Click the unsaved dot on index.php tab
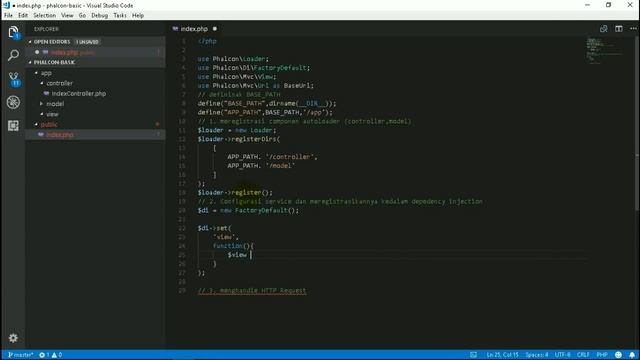Viewport: 640px width, 360px height. [x=215, y=29]
